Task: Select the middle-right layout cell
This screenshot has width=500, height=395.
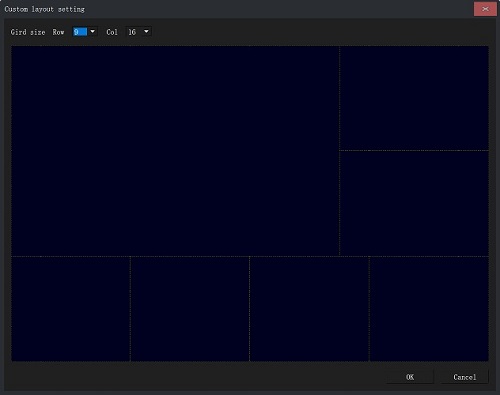Action: click(x=414, y=203)
